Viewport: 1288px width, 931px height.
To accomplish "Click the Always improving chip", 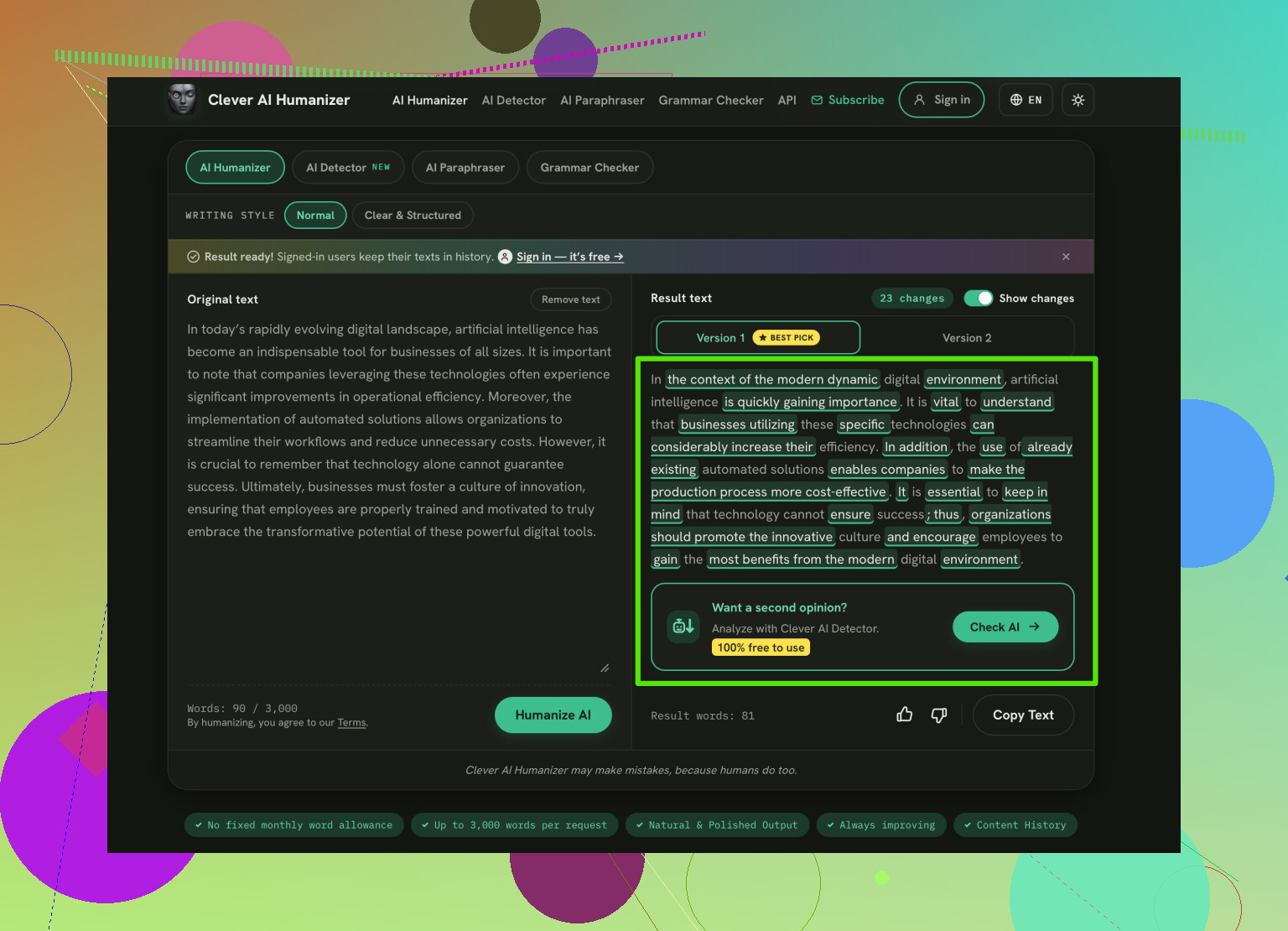I will tap(881, 825).
